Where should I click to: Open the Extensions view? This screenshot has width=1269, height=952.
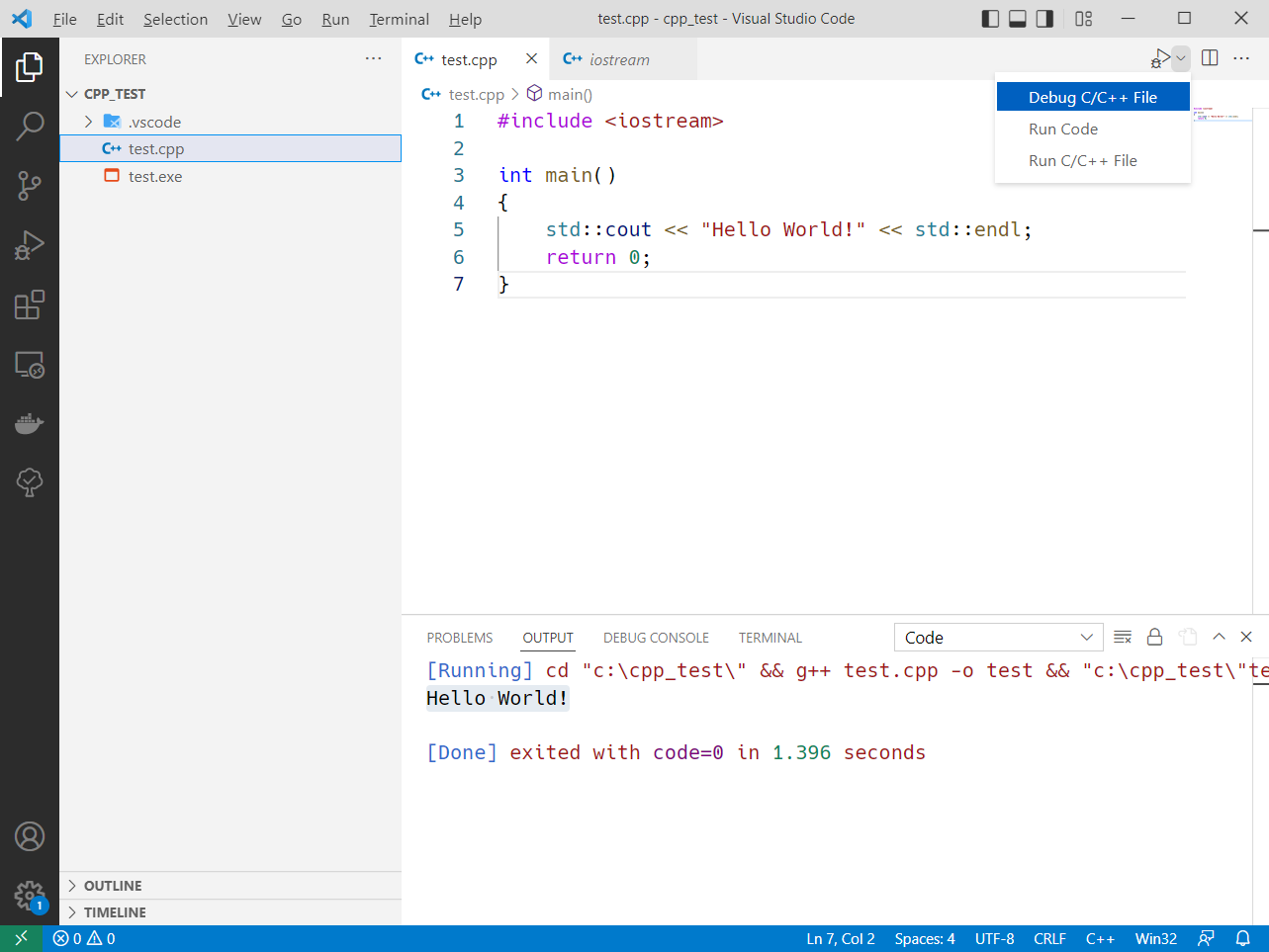click(30, 304)
